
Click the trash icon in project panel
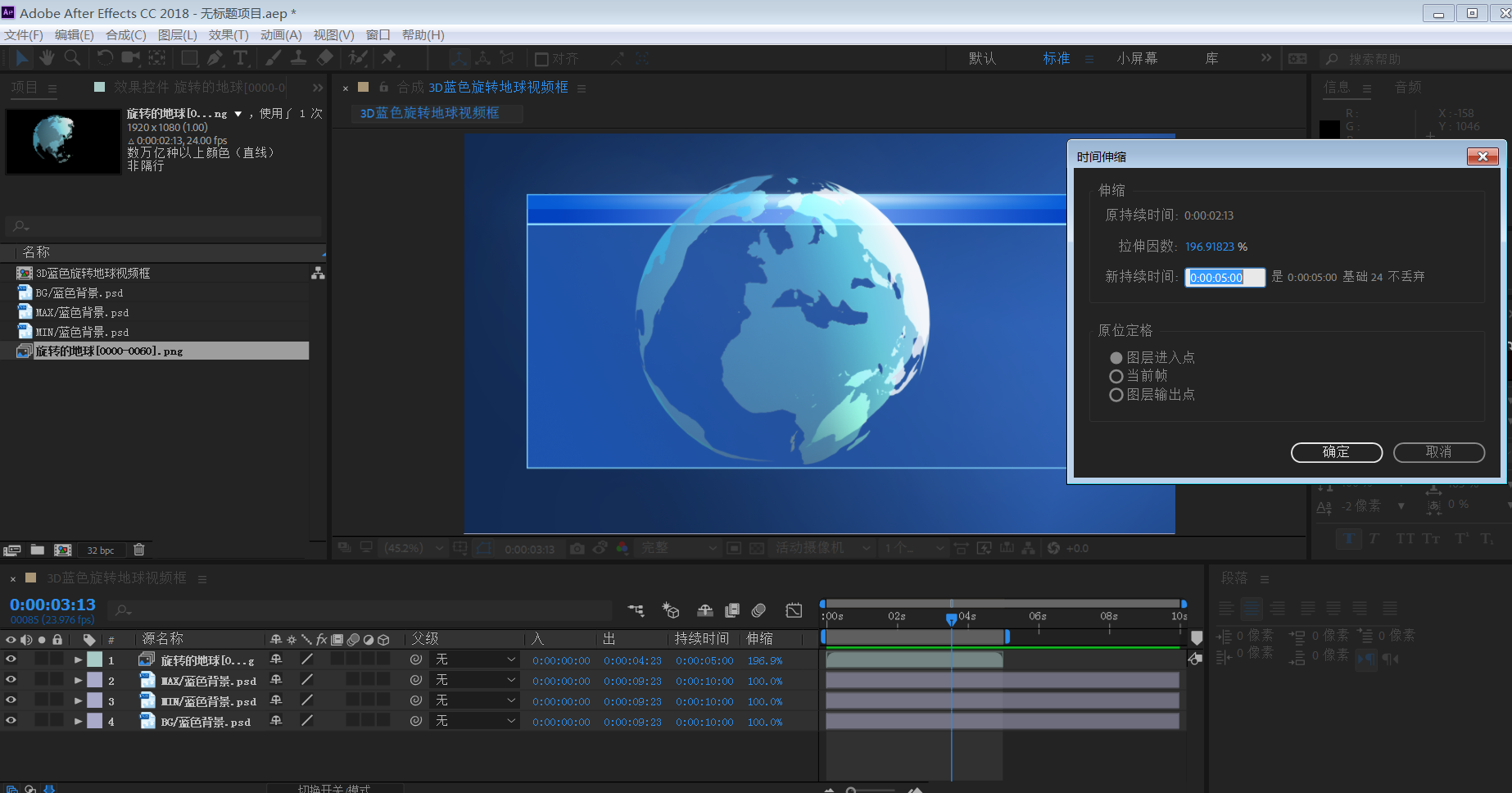(x=139, y=550)
